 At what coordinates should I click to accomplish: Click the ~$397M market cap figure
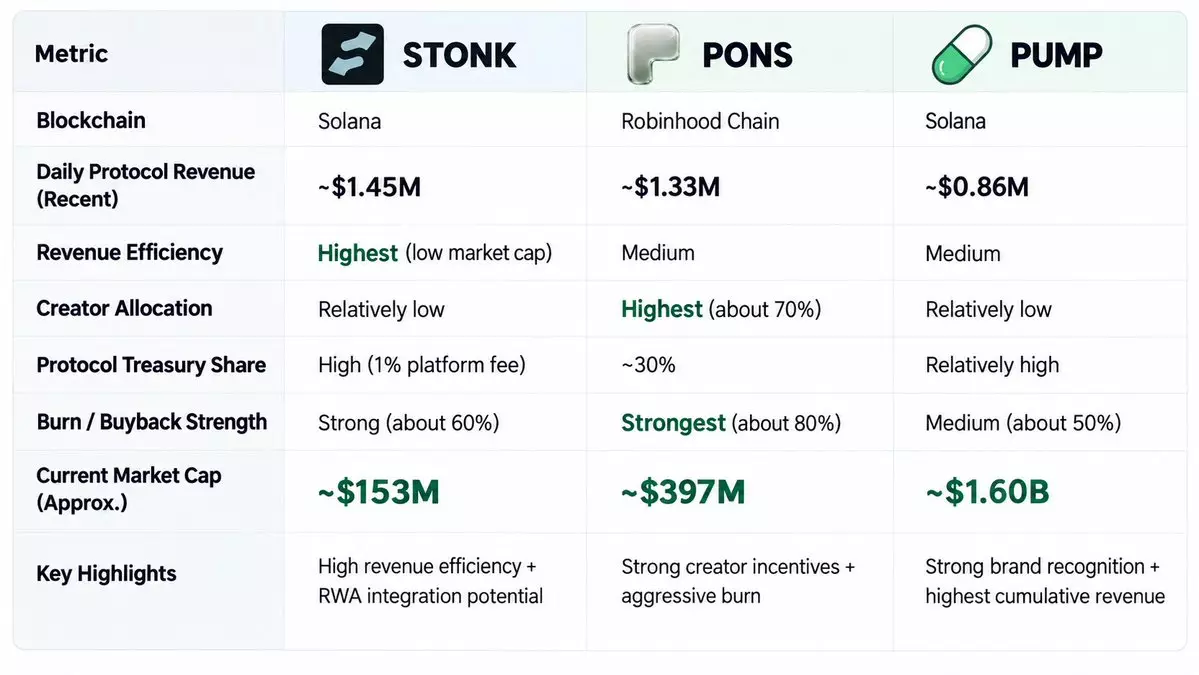coord(683,492)
